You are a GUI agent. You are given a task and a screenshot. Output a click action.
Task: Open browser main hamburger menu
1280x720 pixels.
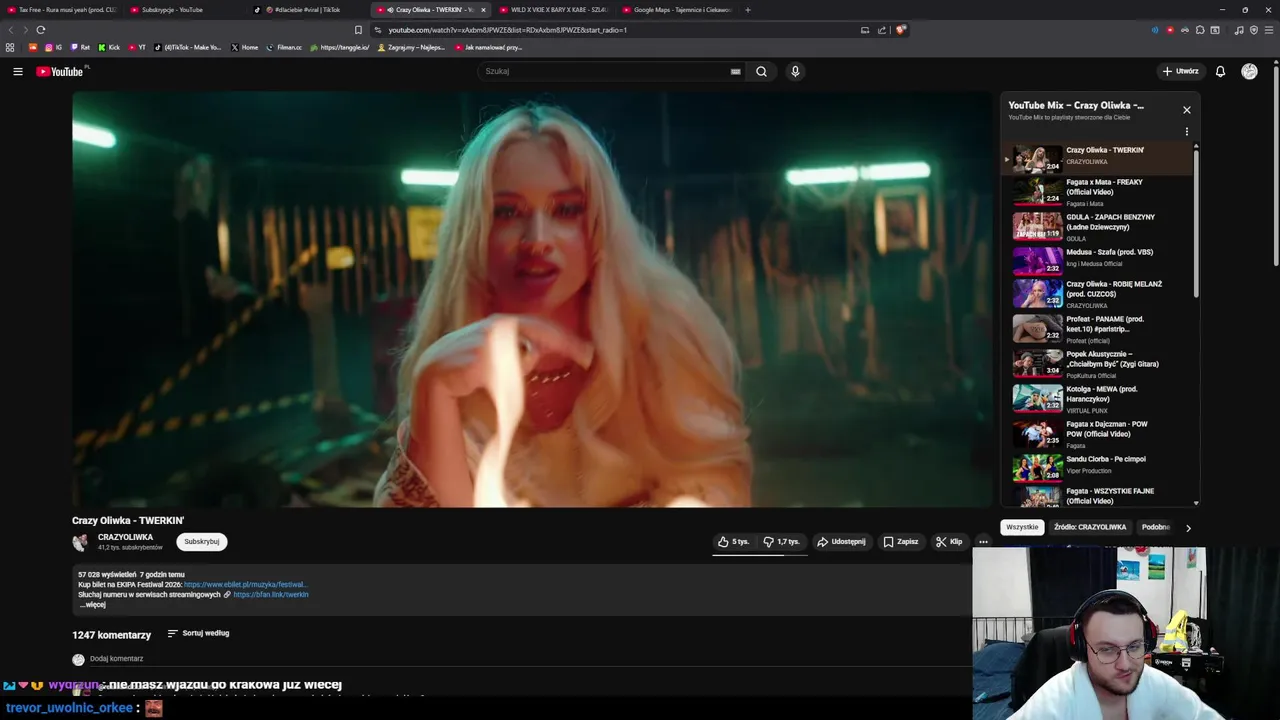coord(1268,30)
